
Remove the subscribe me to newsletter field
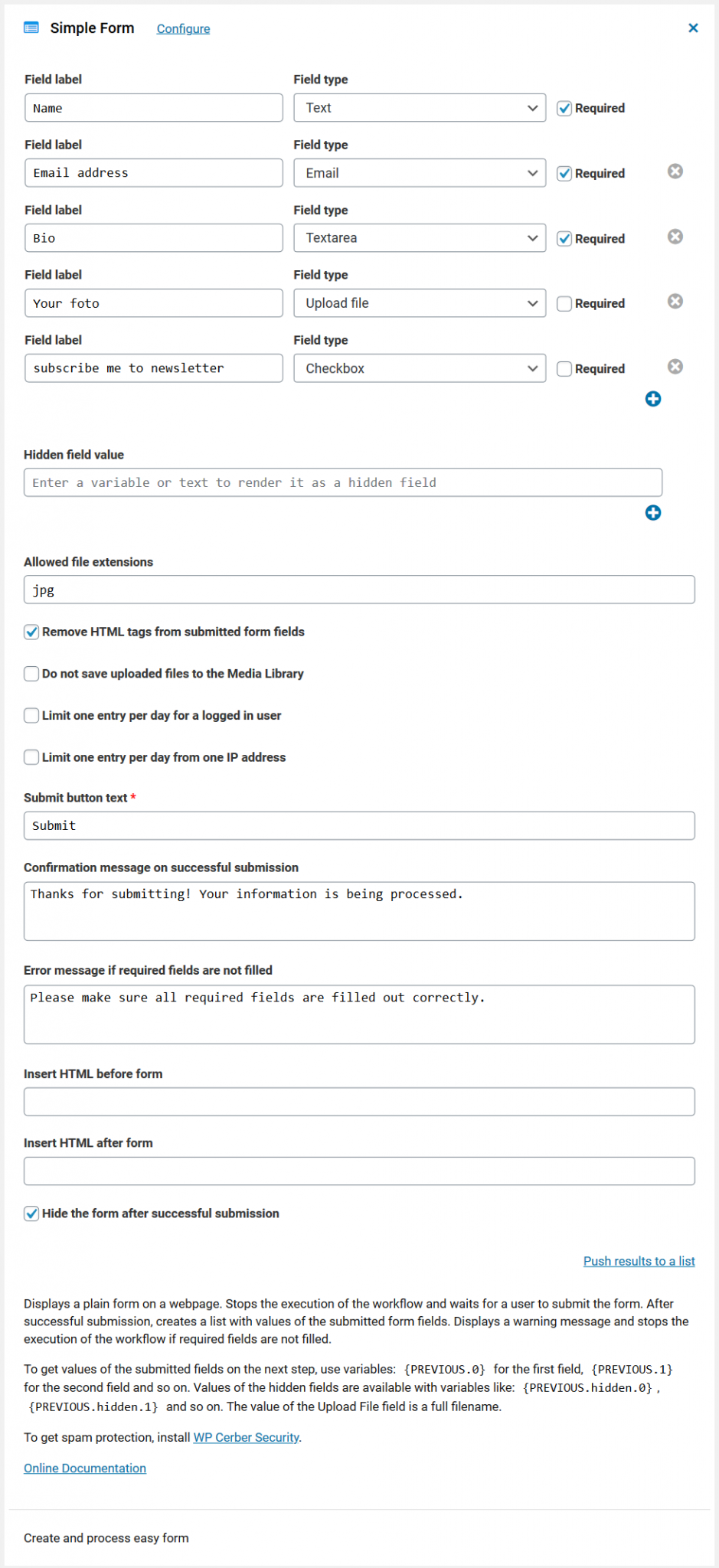click(x=675, y=367)
